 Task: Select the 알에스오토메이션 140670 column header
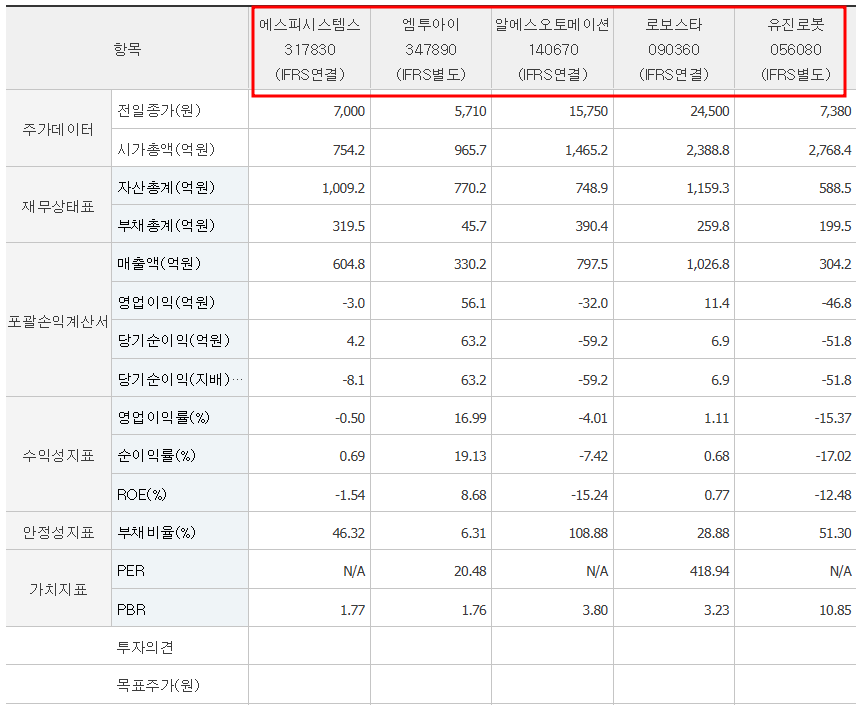pyautogui.click(x=552, y=49)
